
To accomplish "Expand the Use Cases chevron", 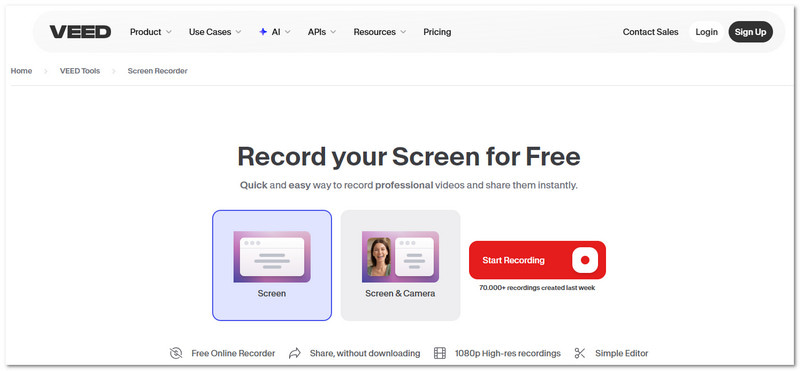I will point(238,32).
